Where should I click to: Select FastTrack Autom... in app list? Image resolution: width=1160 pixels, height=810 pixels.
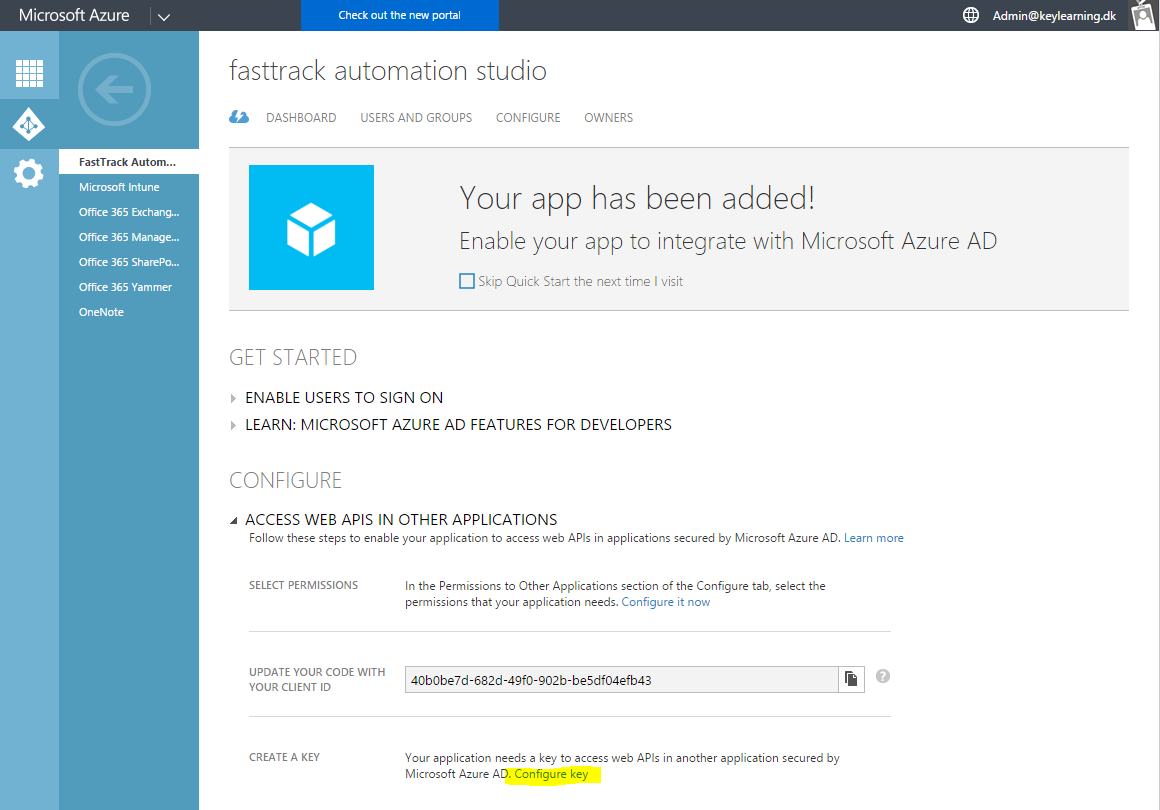(x=129, y=162)
